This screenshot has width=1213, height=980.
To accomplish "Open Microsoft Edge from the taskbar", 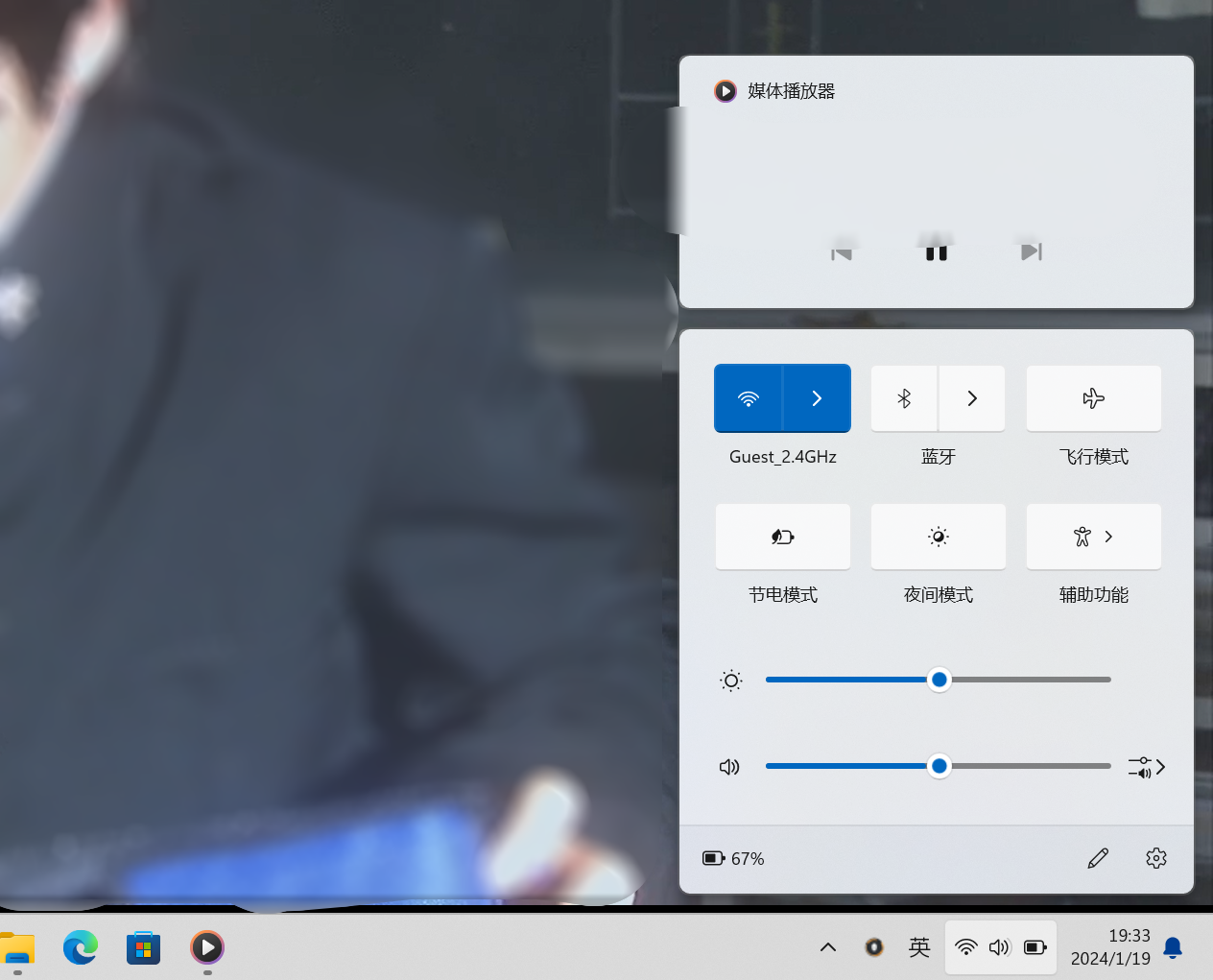I will 81,948.
